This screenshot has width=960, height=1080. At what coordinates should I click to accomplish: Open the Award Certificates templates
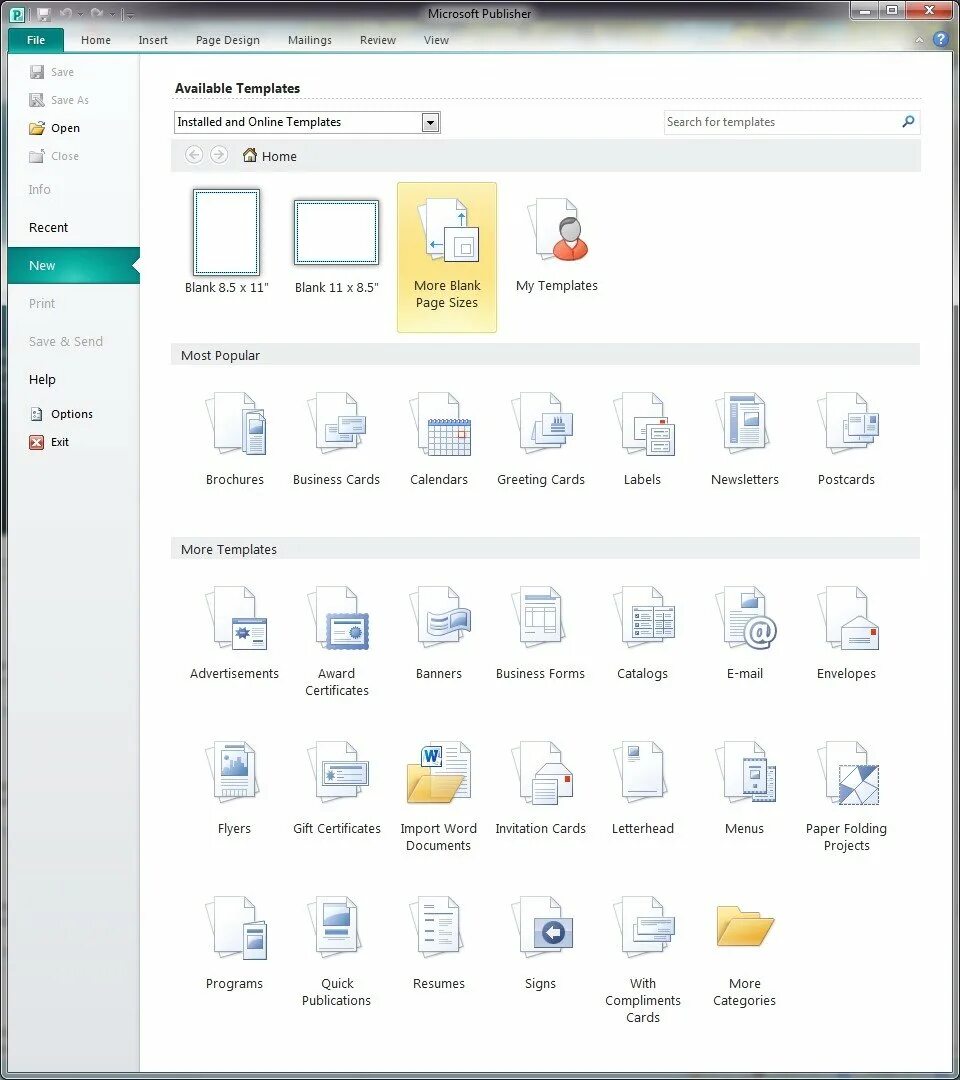pos(336,642)
